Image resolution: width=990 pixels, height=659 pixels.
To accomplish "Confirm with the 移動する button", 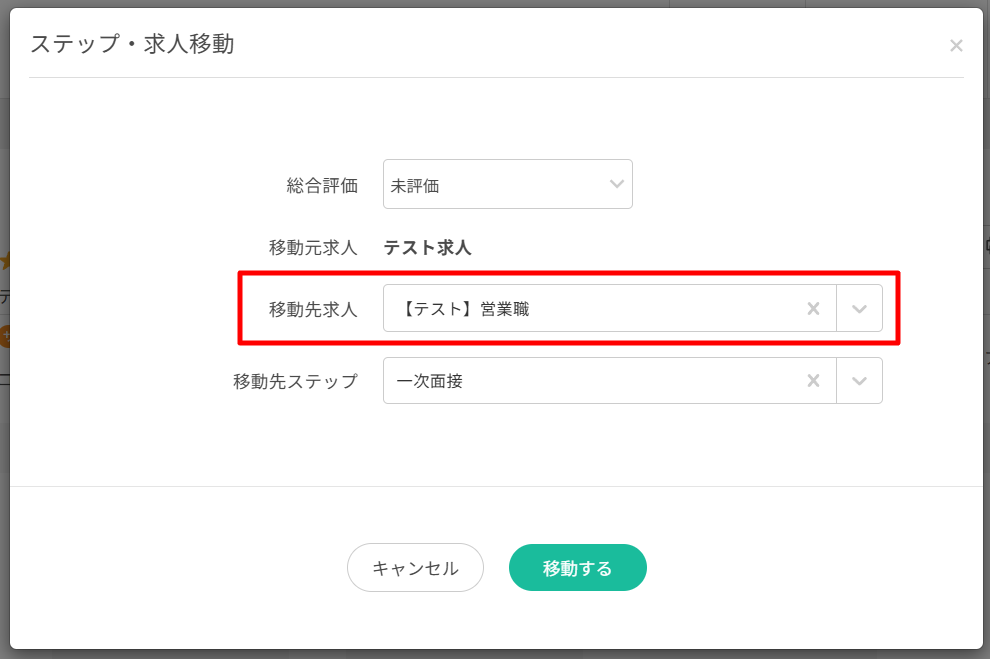I will tap(577, 568).
